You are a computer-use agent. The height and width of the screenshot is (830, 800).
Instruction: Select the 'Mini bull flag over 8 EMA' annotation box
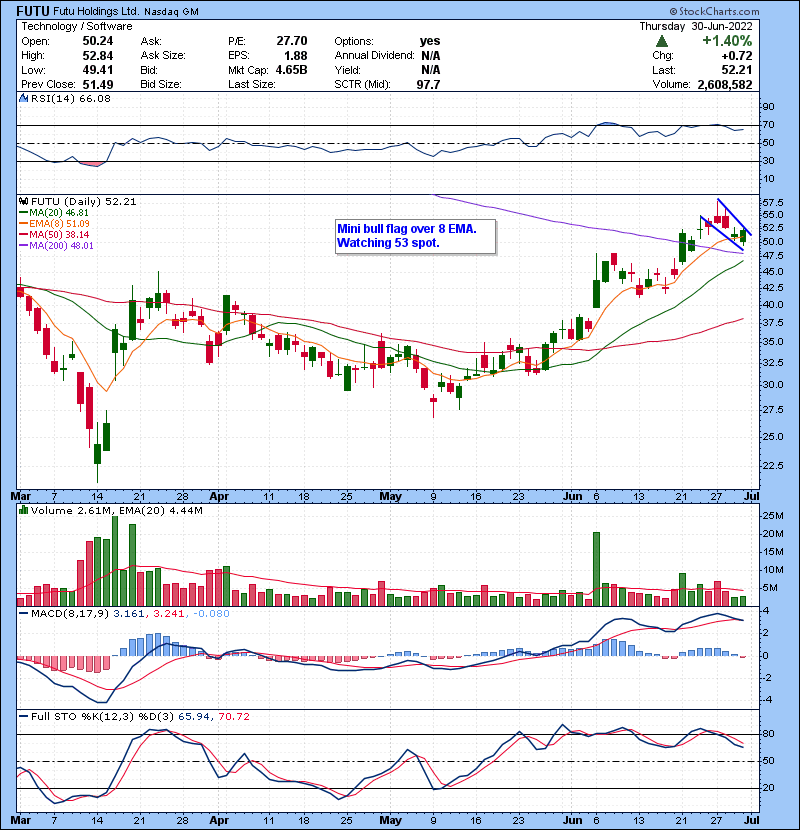416,237
